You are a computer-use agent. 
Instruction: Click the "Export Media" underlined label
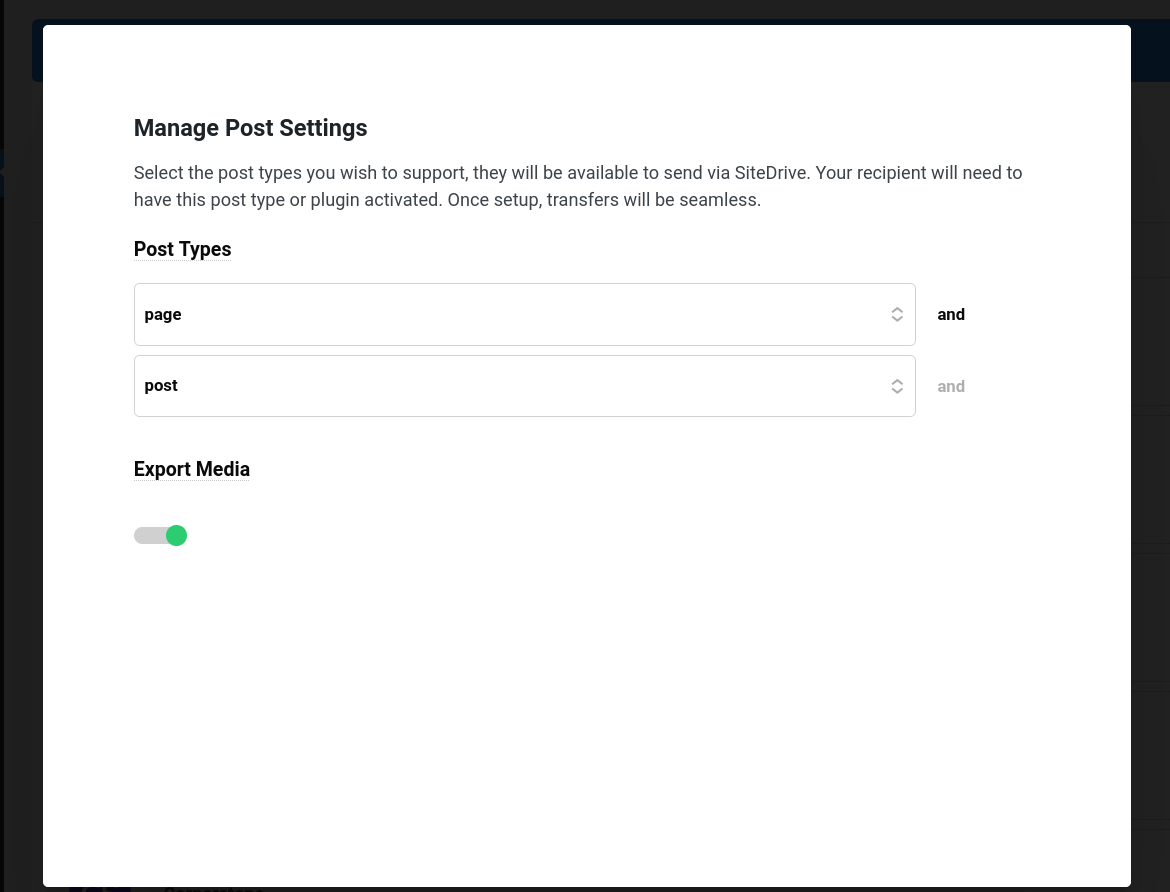point(191,469)
